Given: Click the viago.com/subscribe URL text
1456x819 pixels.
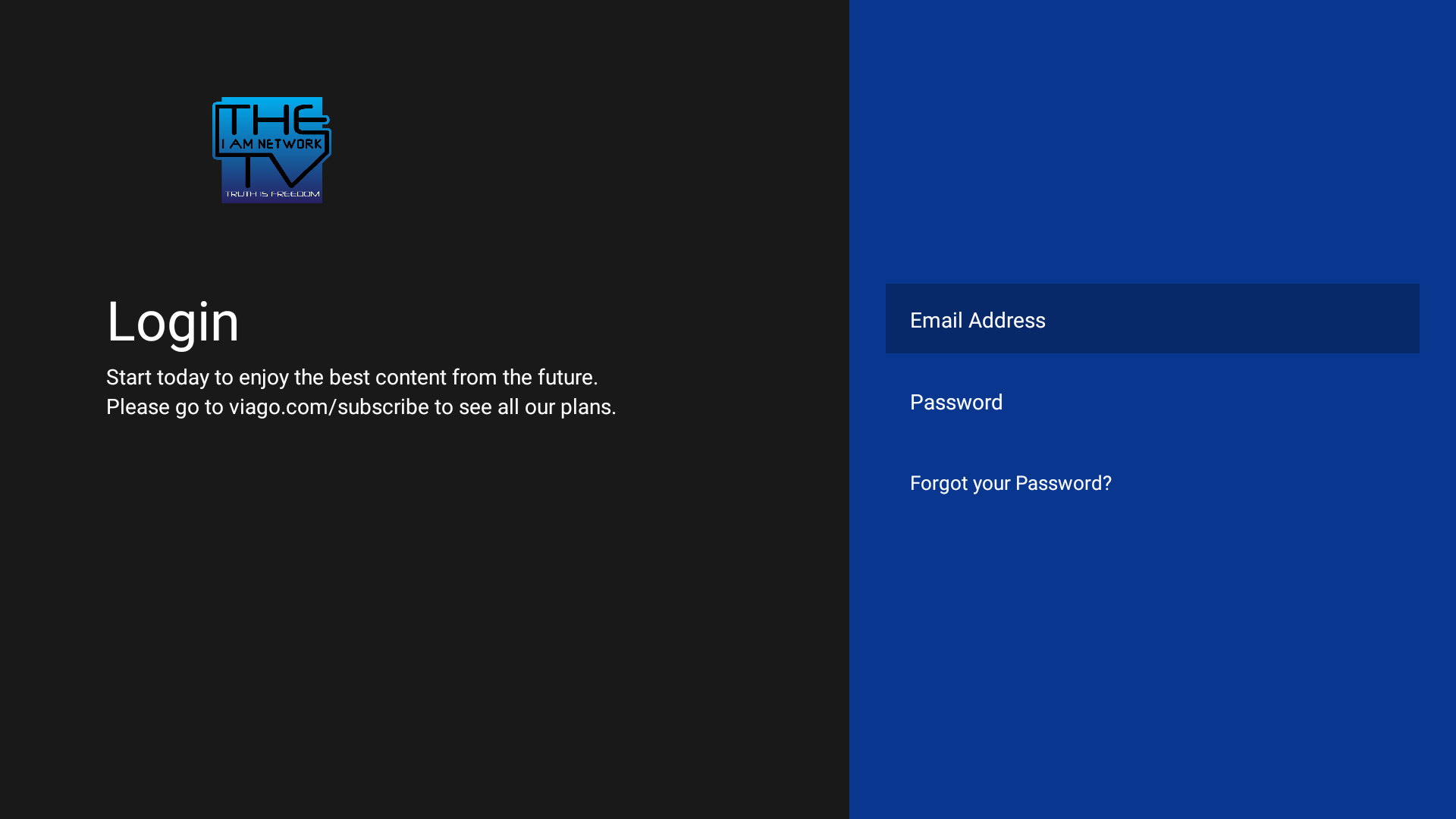Looking at the screenshot, I should pyautogui.click(x=328, y=407).
